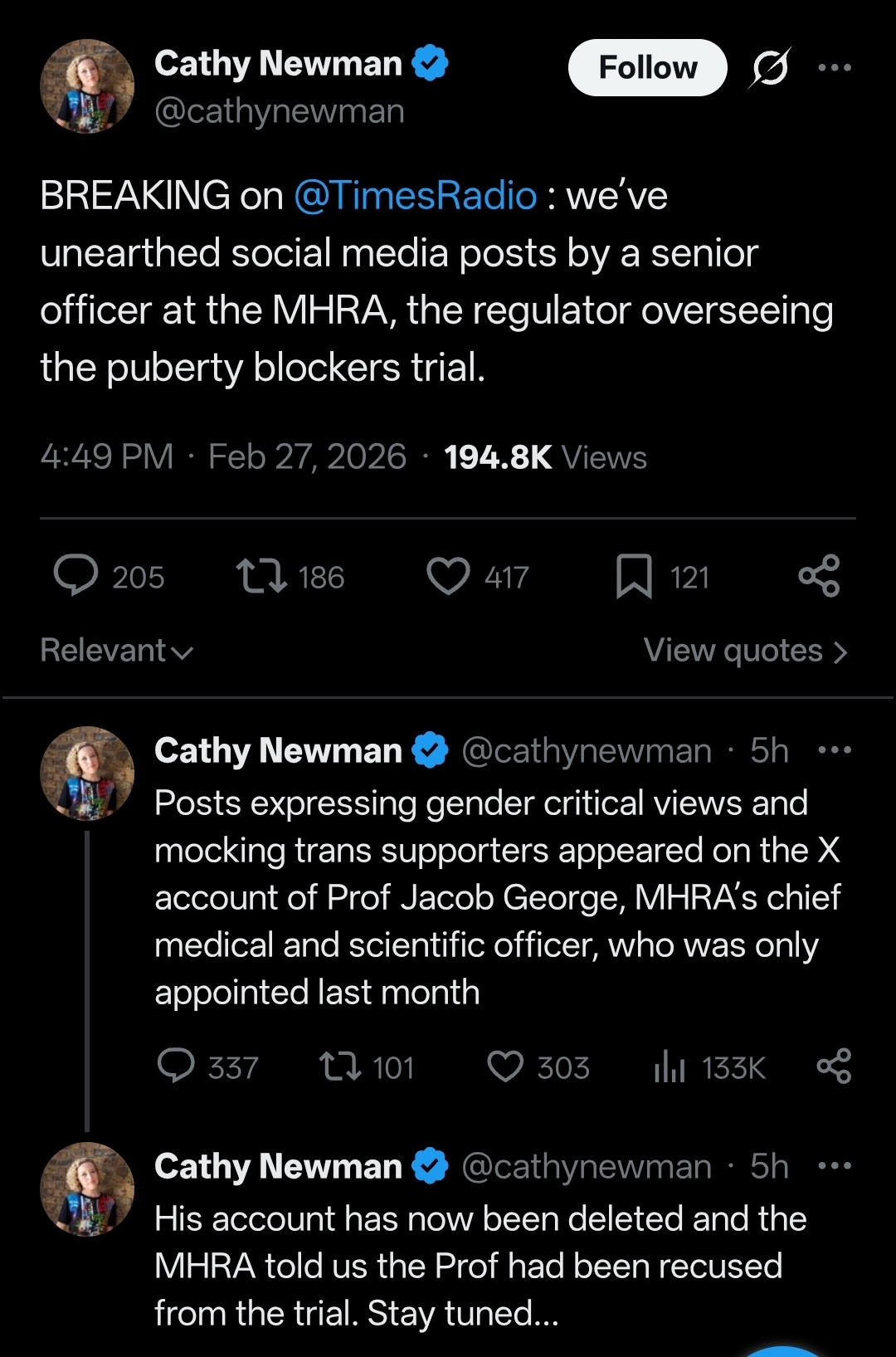Reply to the post with 337 comments

click(176, 1067)
